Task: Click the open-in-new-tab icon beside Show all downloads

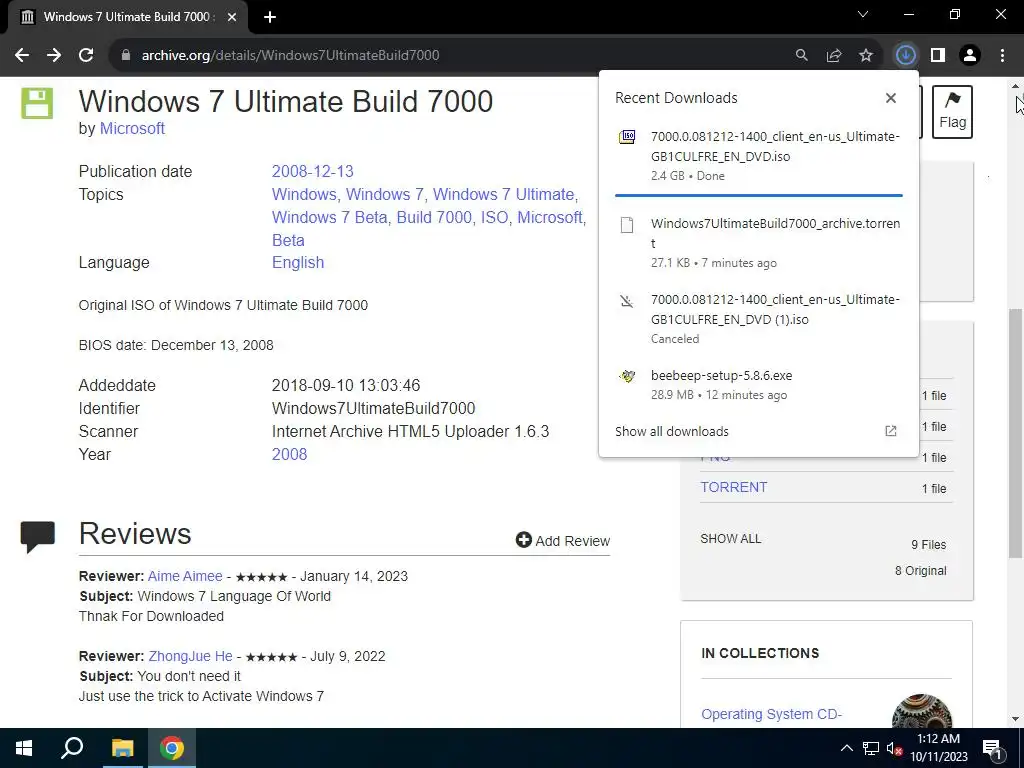Action: point(891,431)
